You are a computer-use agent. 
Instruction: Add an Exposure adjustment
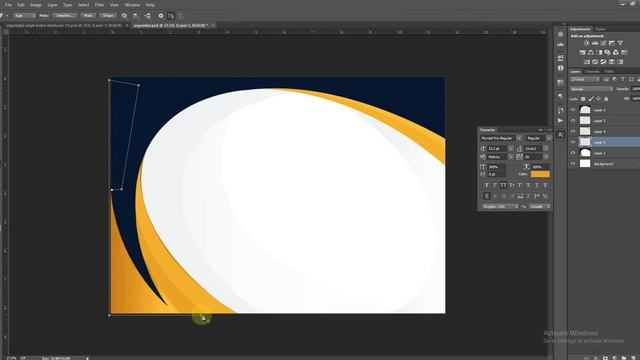coord(612,43)
